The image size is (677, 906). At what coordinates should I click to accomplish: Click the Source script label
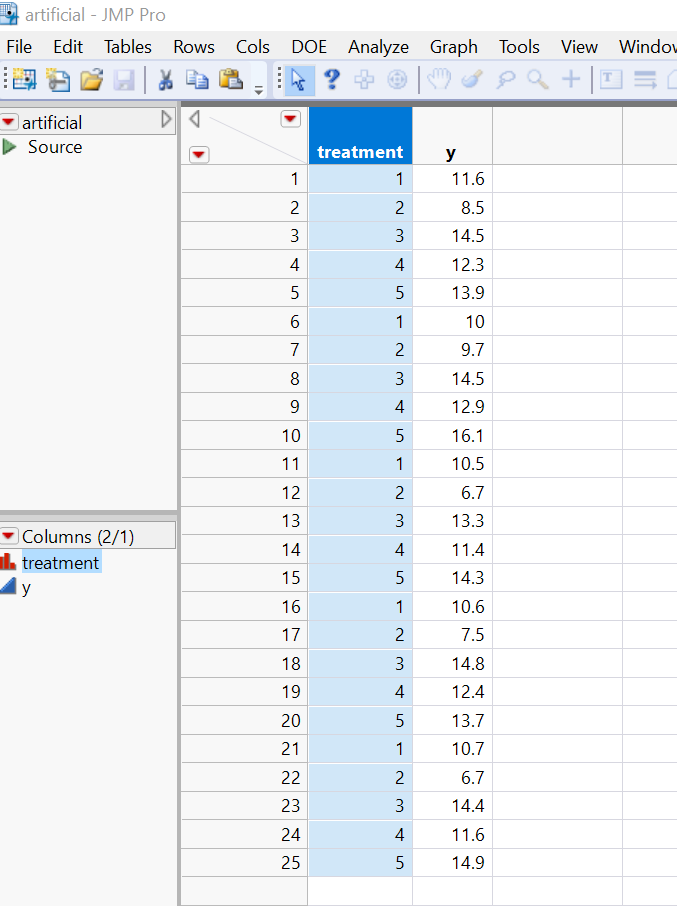55,147
